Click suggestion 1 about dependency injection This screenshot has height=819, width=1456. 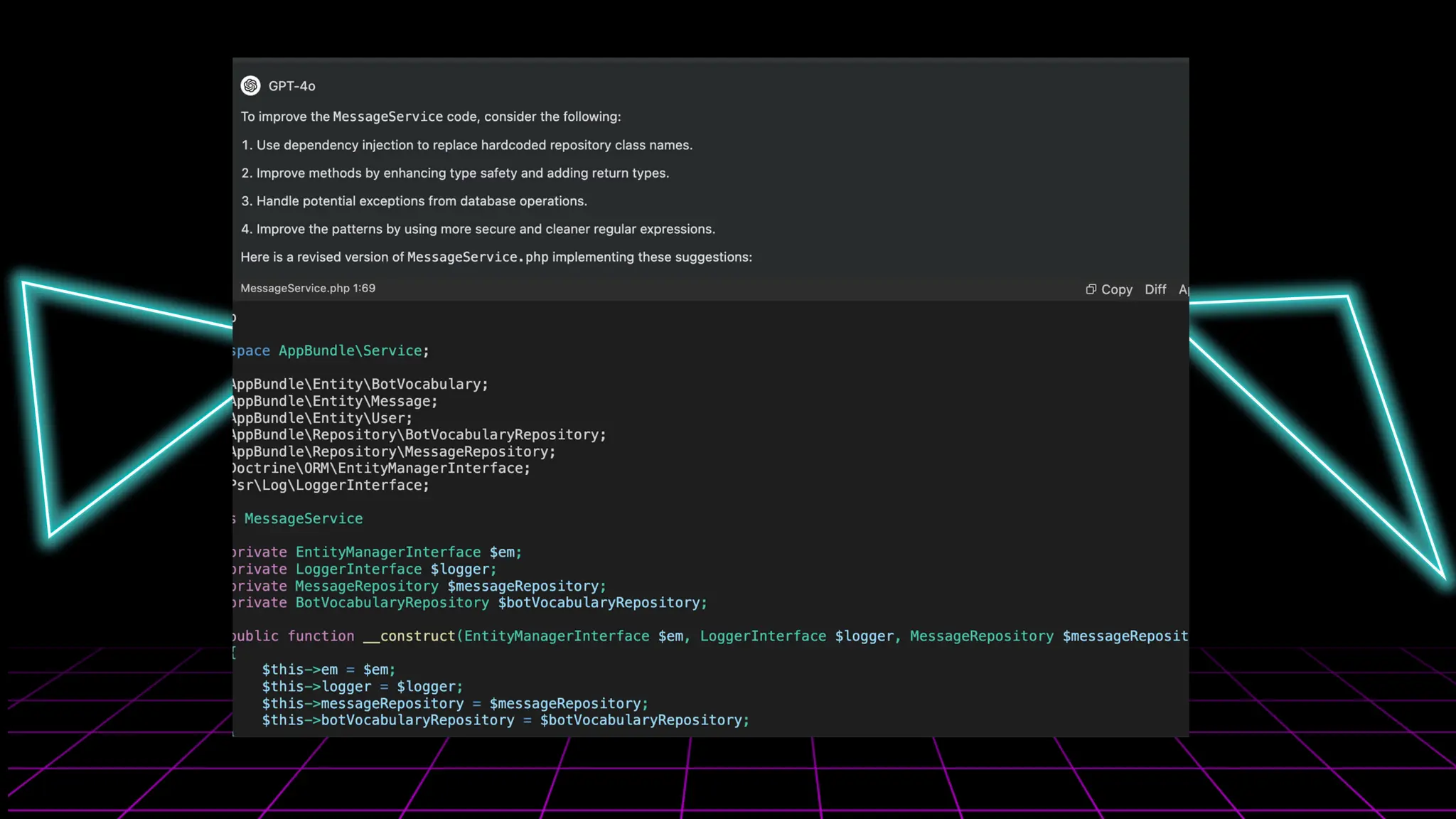[467, 145]
